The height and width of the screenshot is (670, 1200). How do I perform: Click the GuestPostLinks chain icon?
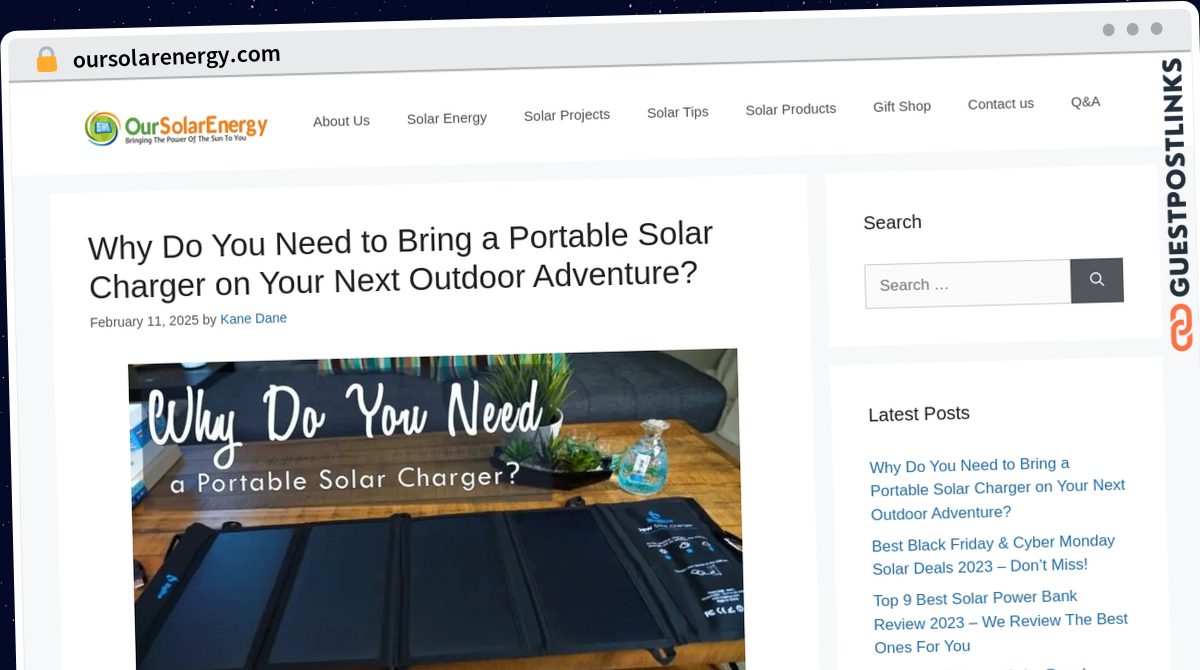point(1182,328)
